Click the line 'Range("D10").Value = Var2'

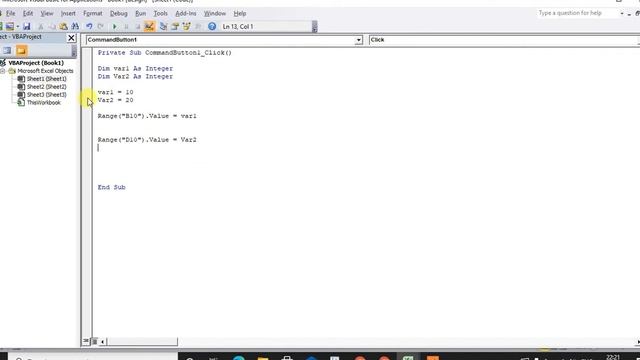click(x=147, y=140)
